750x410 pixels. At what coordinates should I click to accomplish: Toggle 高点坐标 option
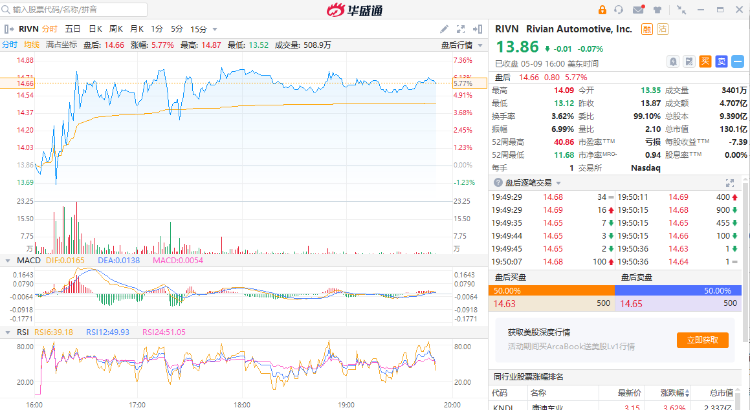61,45
